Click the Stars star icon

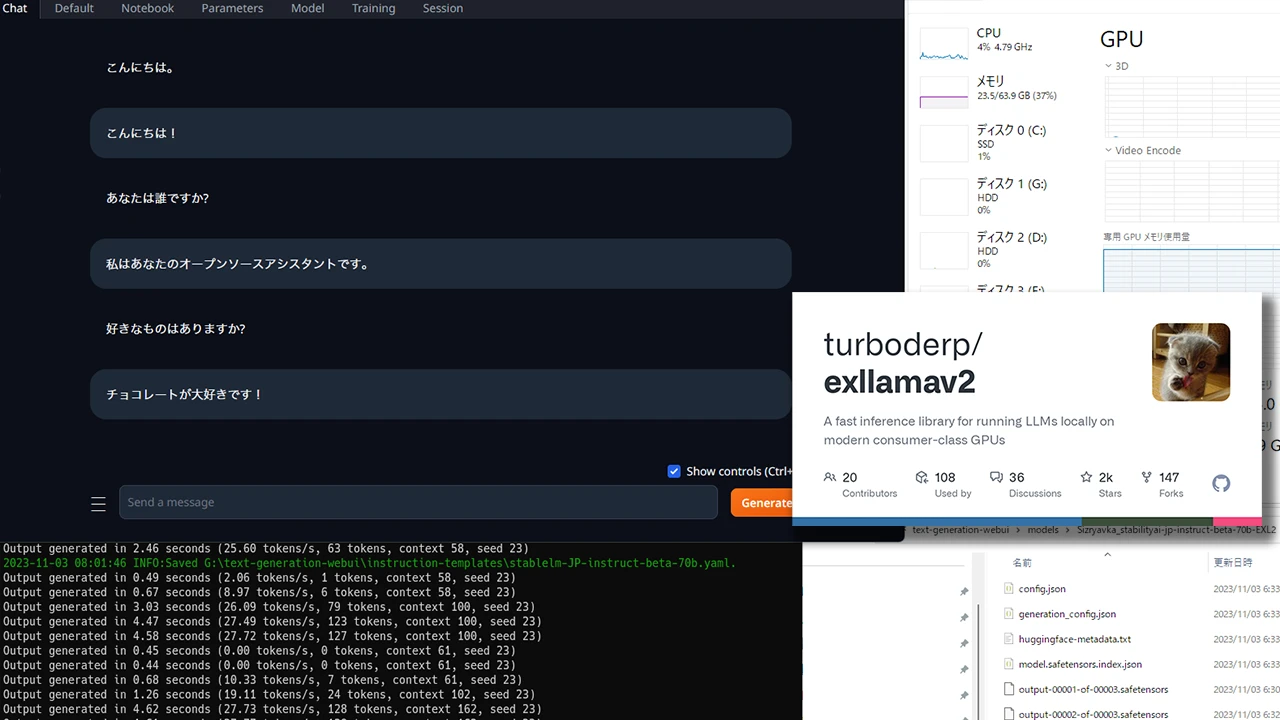[1086, 478]
